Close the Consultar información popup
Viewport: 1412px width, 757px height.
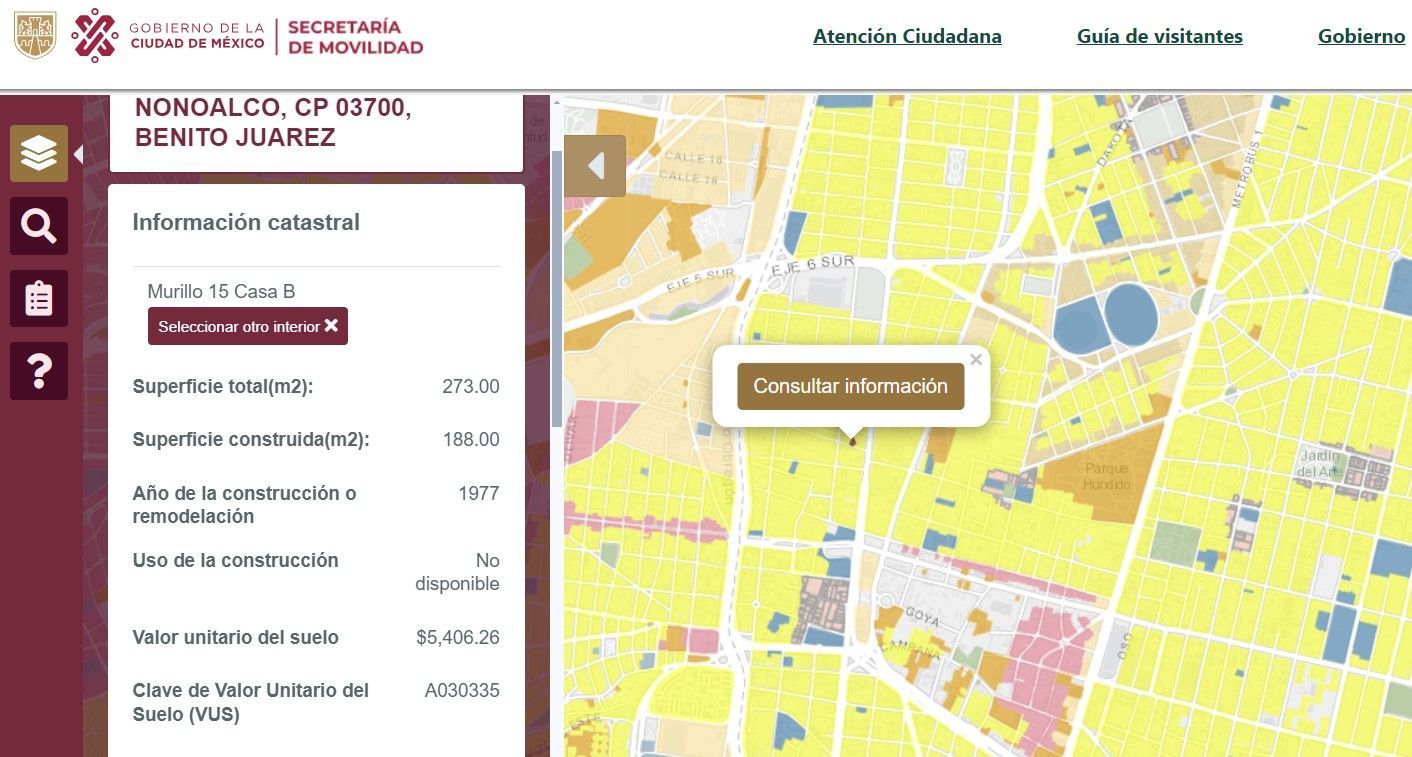(976, 360)
